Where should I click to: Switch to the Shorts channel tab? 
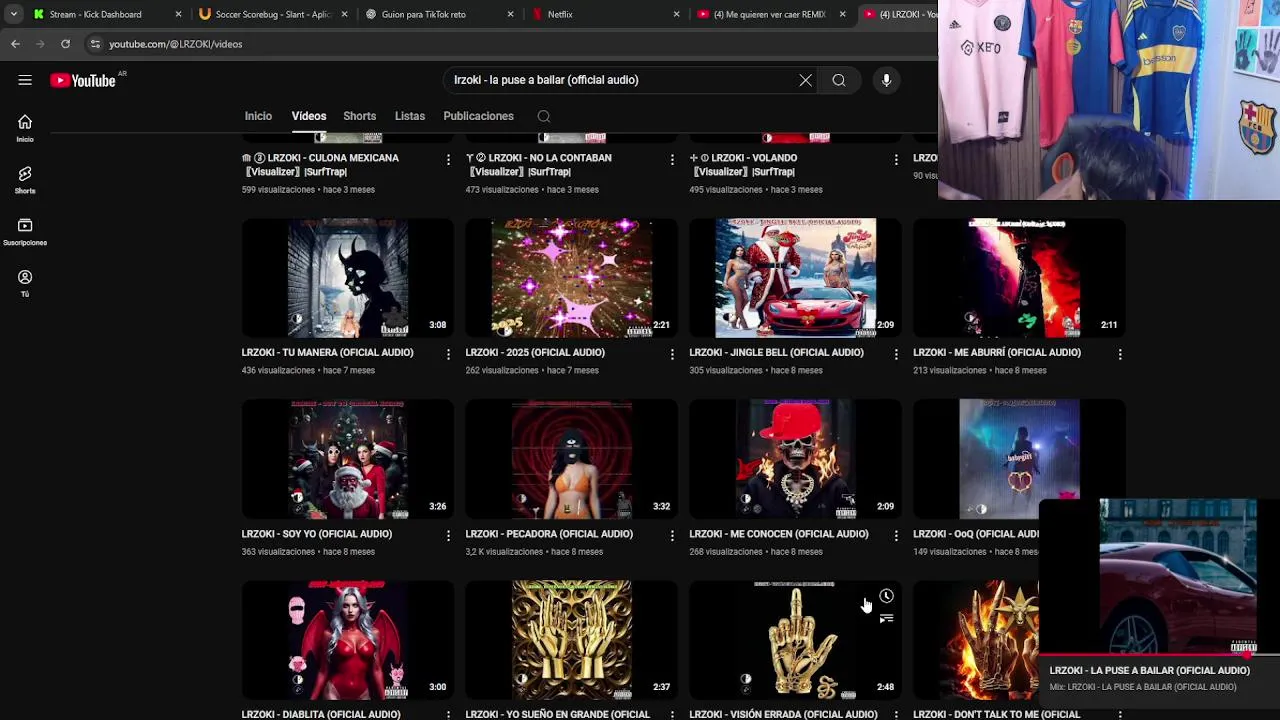point(360,116)
